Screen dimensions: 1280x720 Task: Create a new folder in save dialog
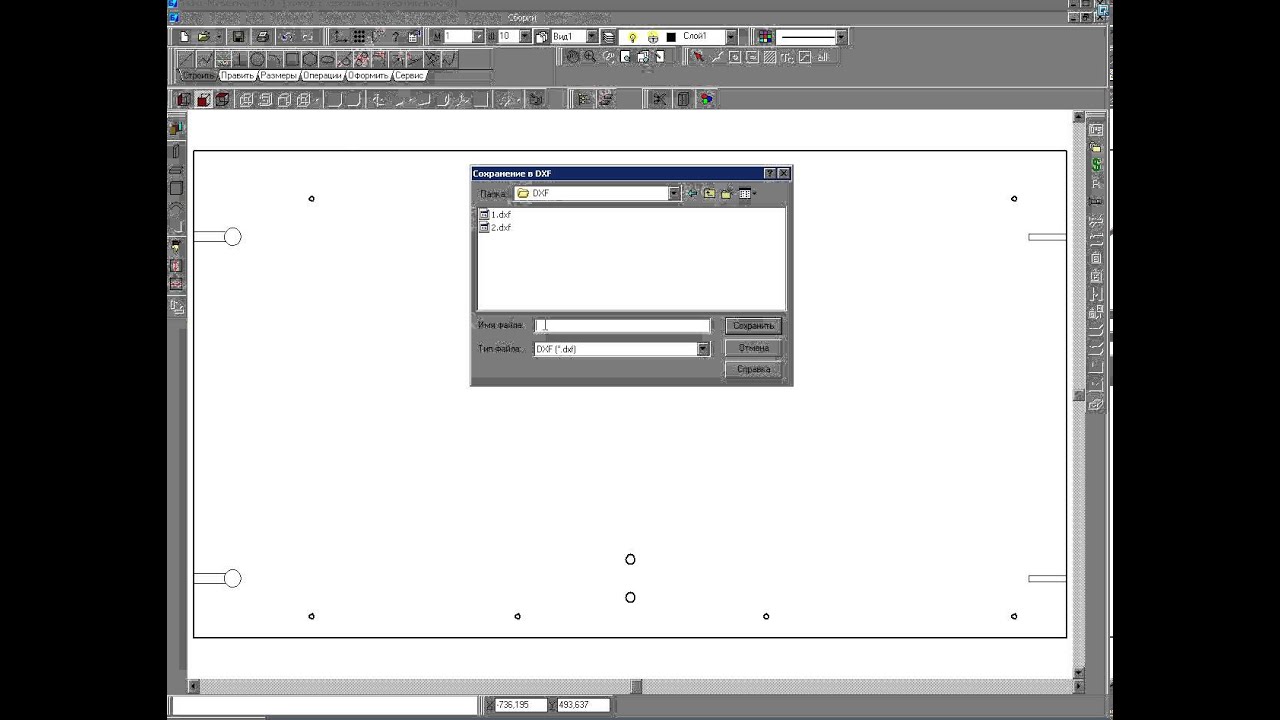[727, 193]
